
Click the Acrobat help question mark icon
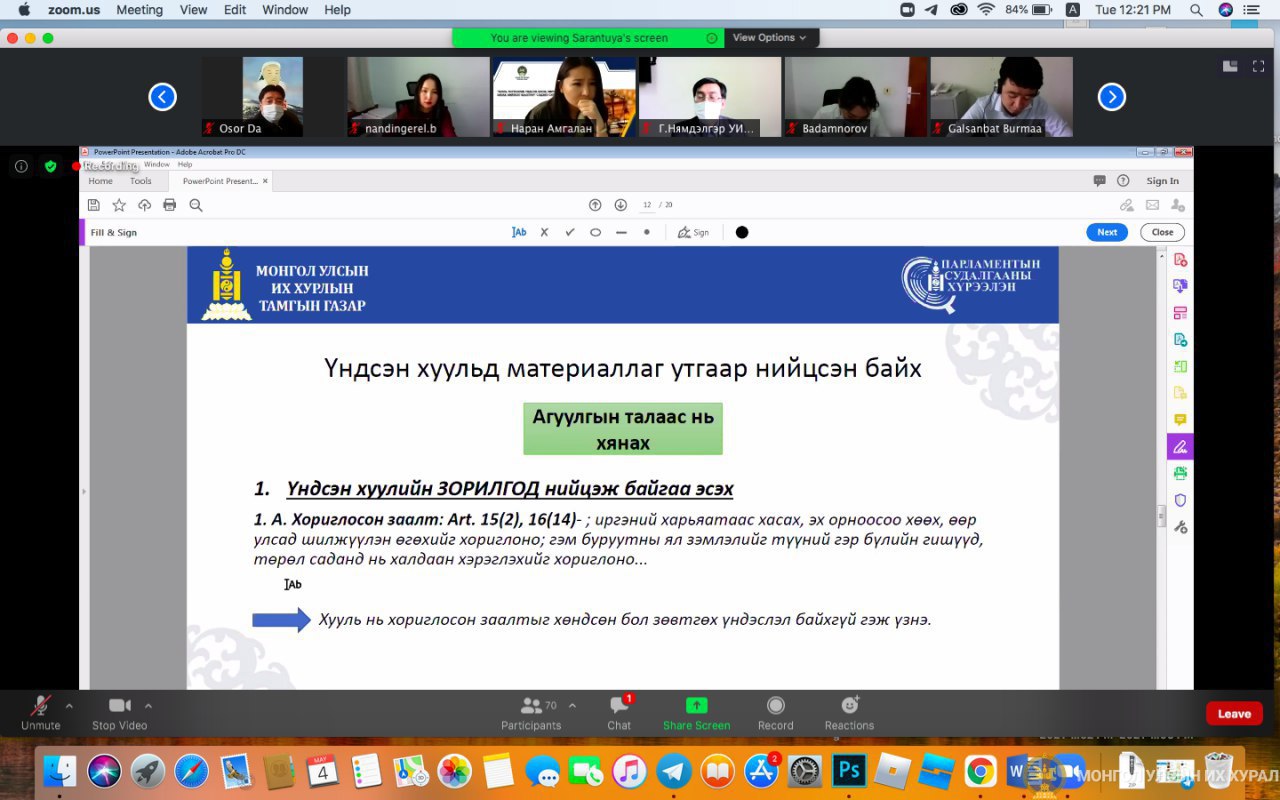point(1123,181)
